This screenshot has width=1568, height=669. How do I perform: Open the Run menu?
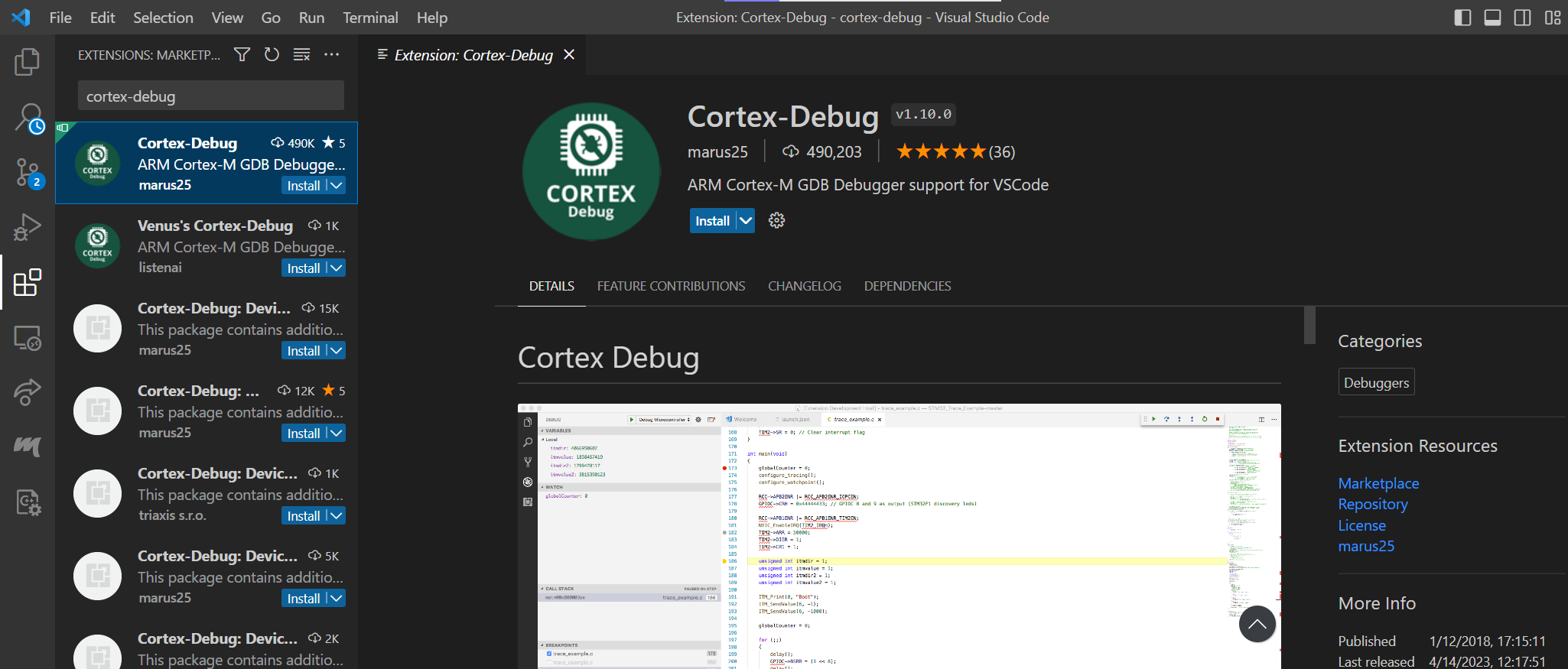(311, 18)
